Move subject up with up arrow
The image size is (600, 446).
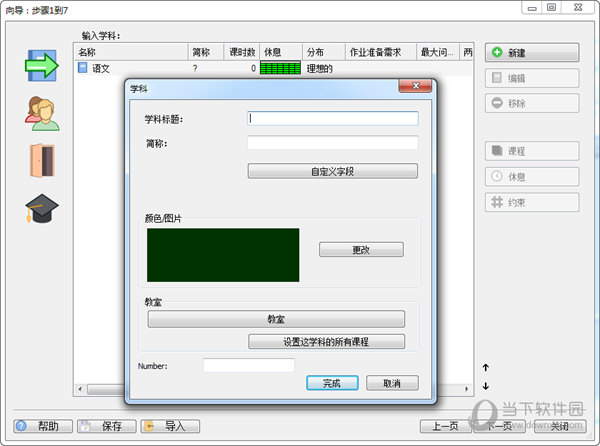click(486, 368)
